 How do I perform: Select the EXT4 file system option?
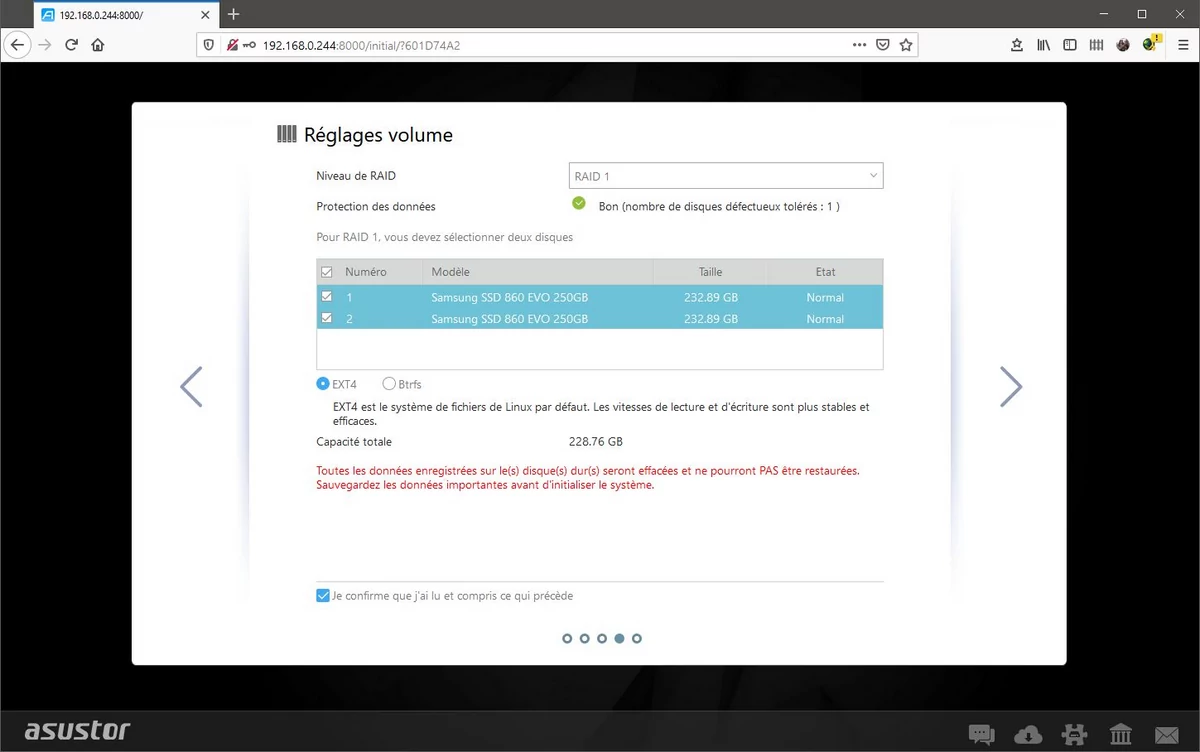pyautogui.click(x=323, y=384)
